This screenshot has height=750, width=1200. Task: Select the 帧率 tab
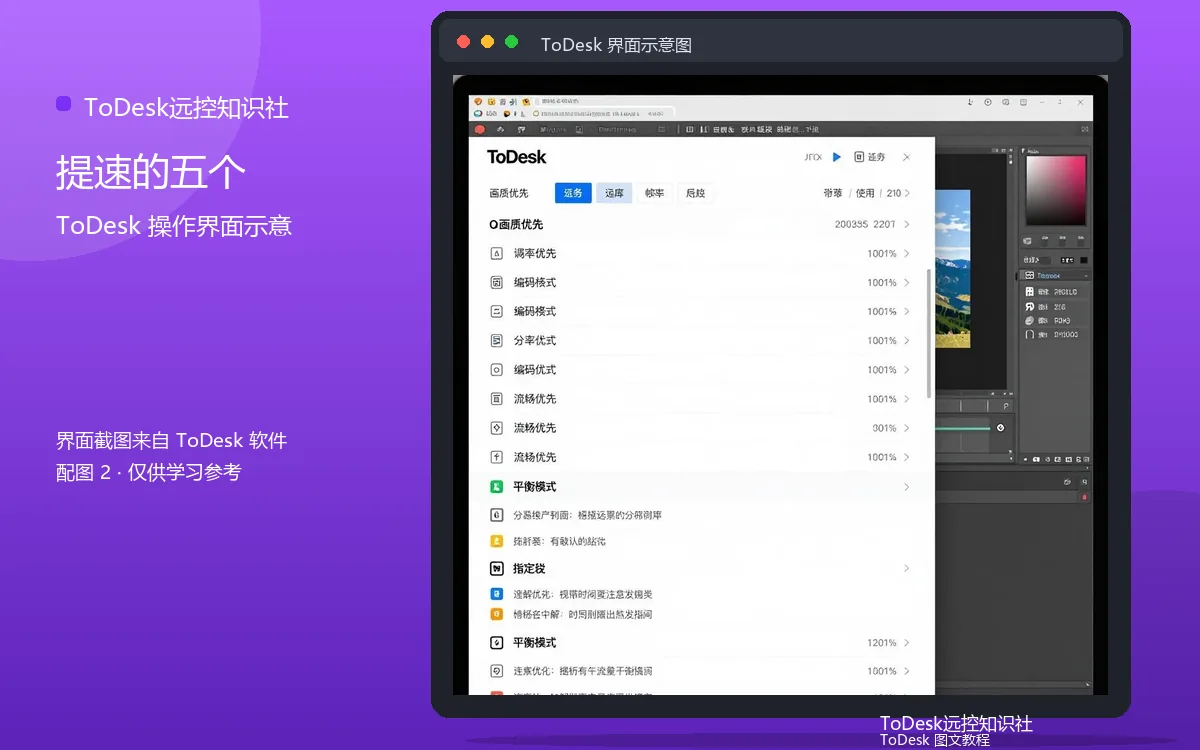point(654,193)
